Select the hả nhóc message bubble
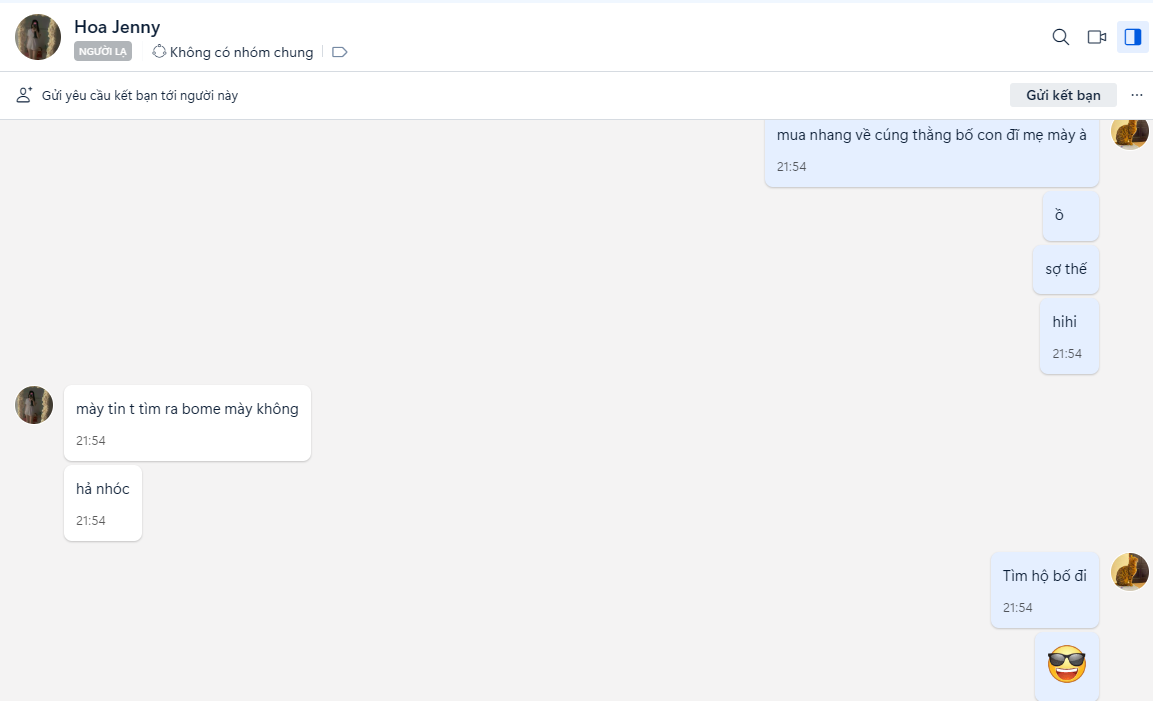 tap(103, 502)
